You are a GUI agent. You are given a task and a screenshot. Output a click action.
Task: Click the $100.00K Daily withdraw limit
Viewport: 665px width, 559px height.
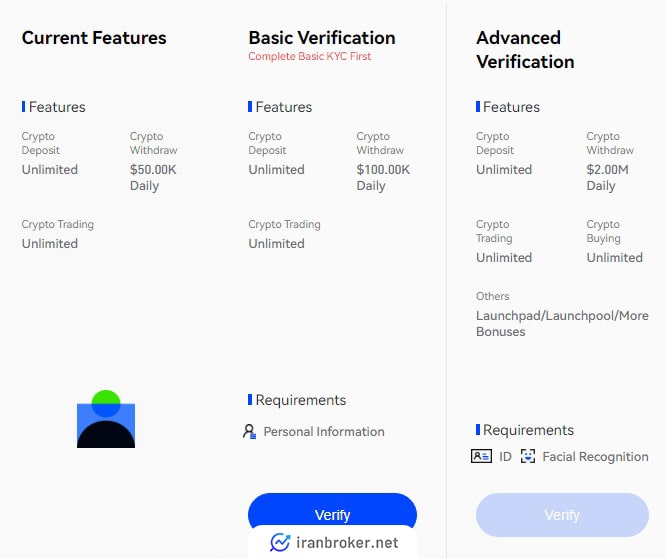tap(383, 178)
